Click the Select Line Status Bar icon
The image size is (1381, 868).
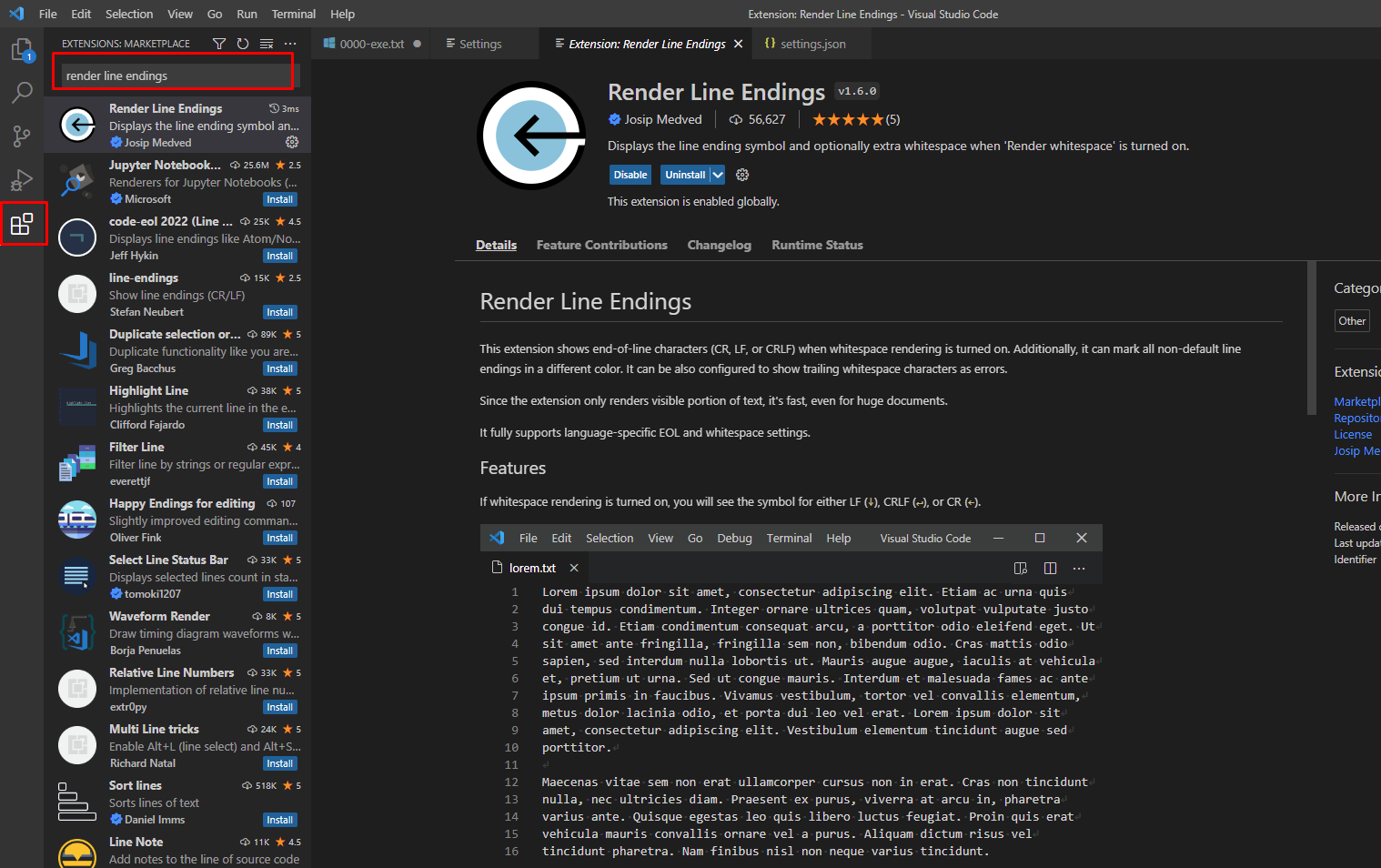77,576
